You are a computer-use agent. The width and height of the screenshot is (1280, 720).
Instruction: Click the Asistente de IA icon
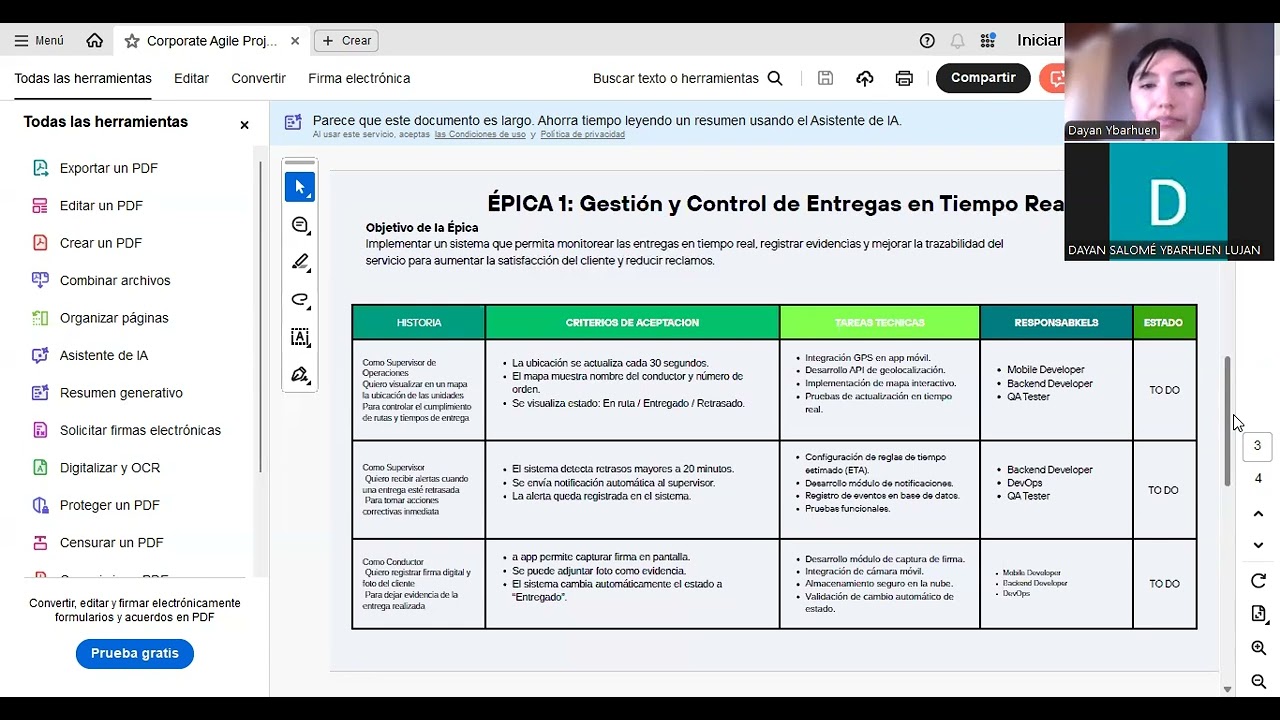coord(40,355)
